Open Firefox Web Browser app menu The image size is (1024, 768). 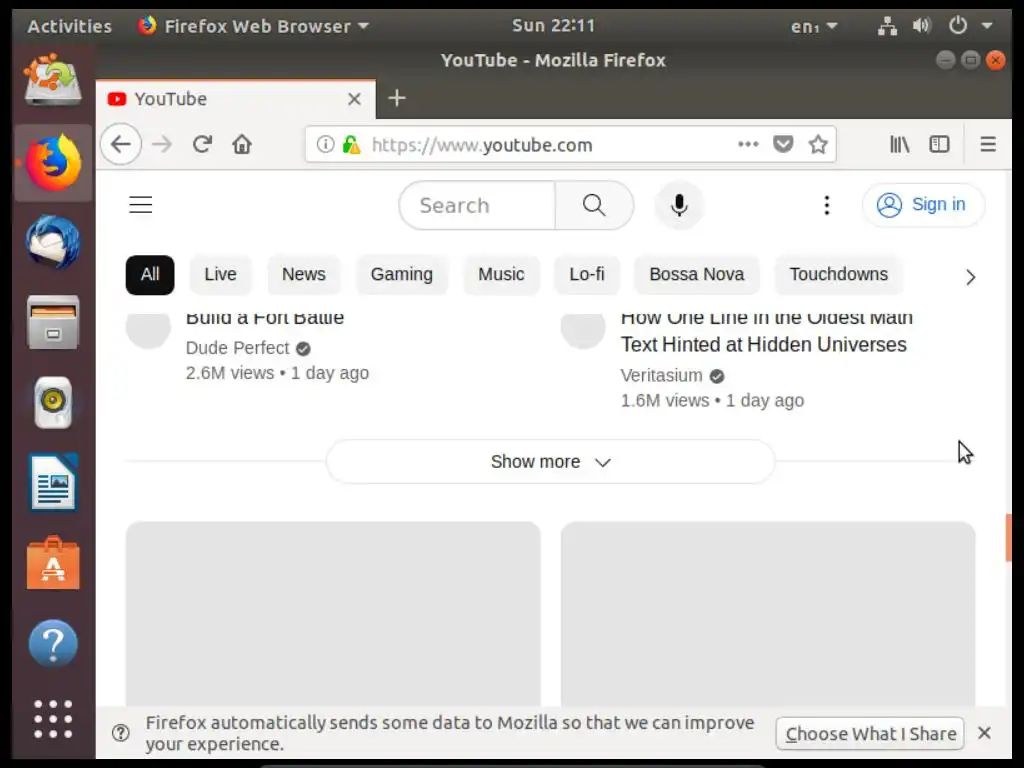(253, 26)
